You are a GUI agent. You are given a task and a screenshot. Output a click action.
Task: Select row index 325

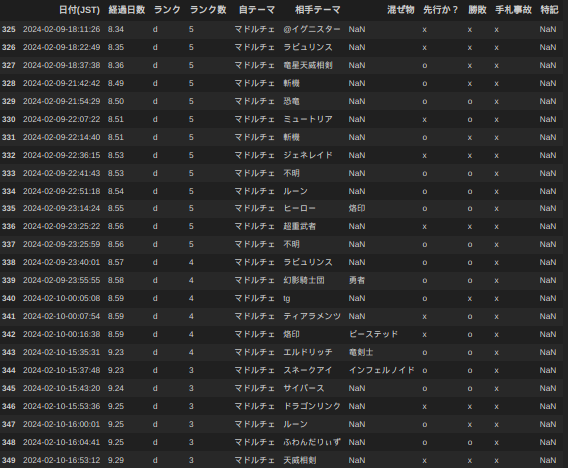9,29
